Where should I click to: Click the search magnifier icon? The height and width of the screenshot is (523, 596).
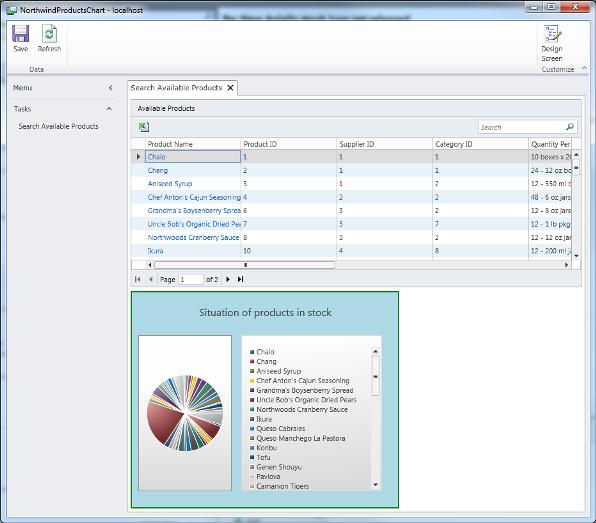[570, 127]
